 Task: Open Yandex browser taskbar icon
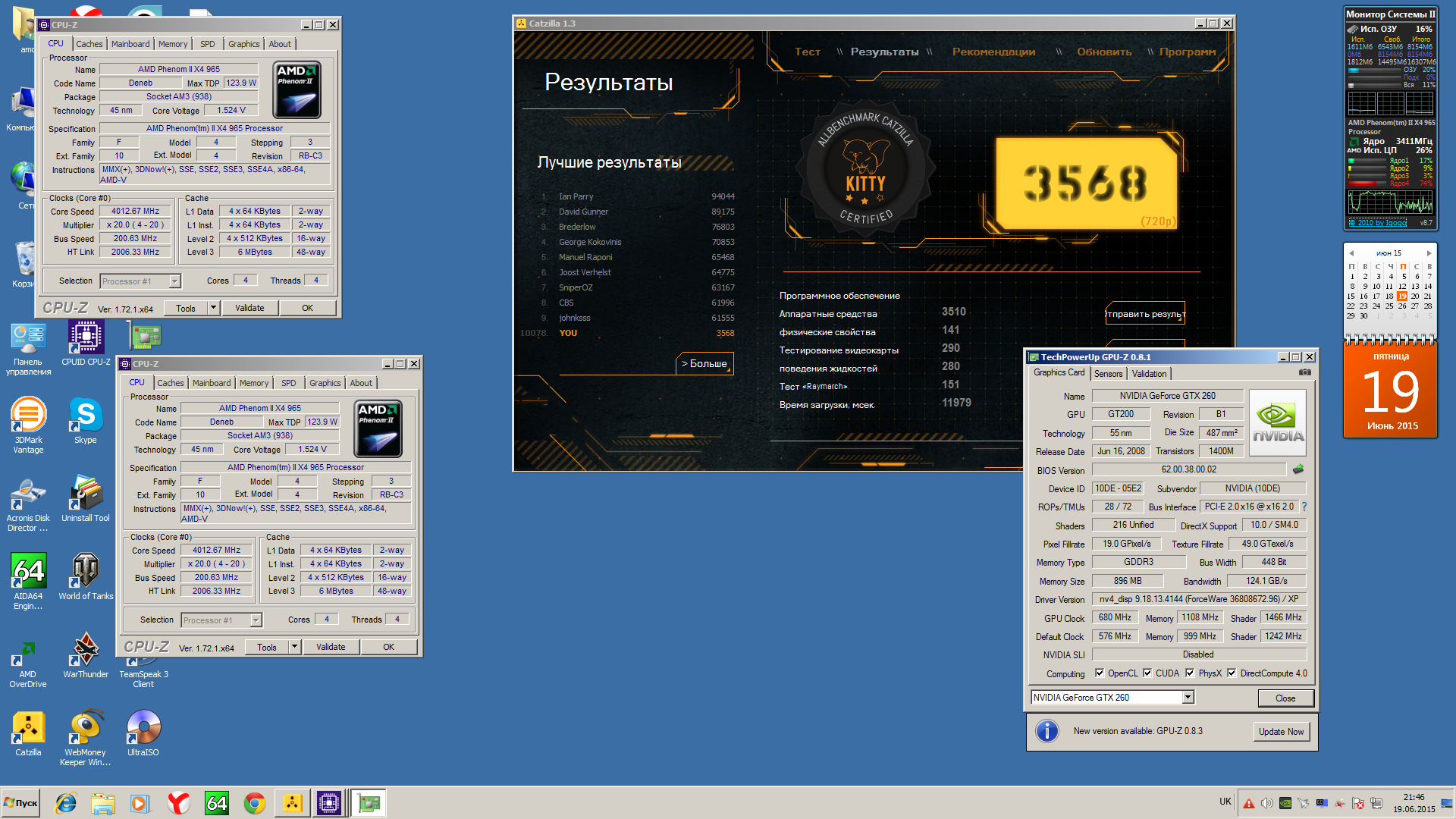point(178,803)
